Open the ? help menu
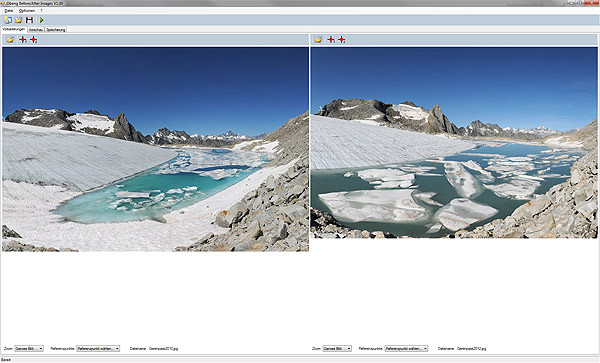 [41, 11]
